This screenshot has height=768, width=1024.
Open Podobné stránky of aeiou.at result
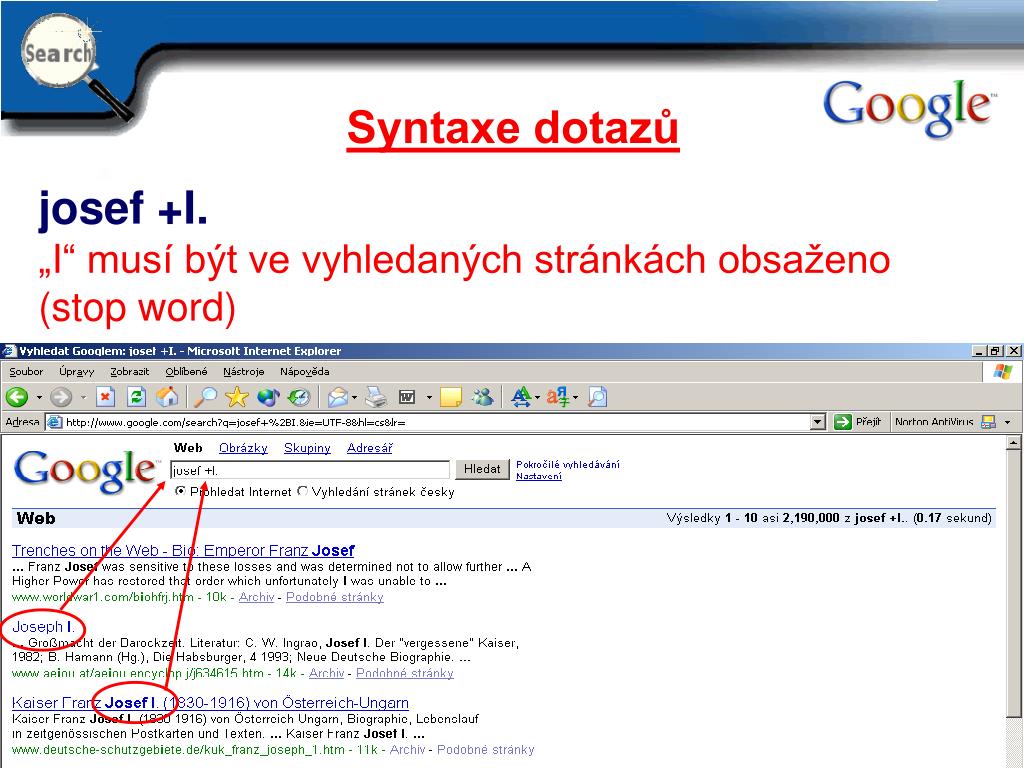[x=404, y=673]
